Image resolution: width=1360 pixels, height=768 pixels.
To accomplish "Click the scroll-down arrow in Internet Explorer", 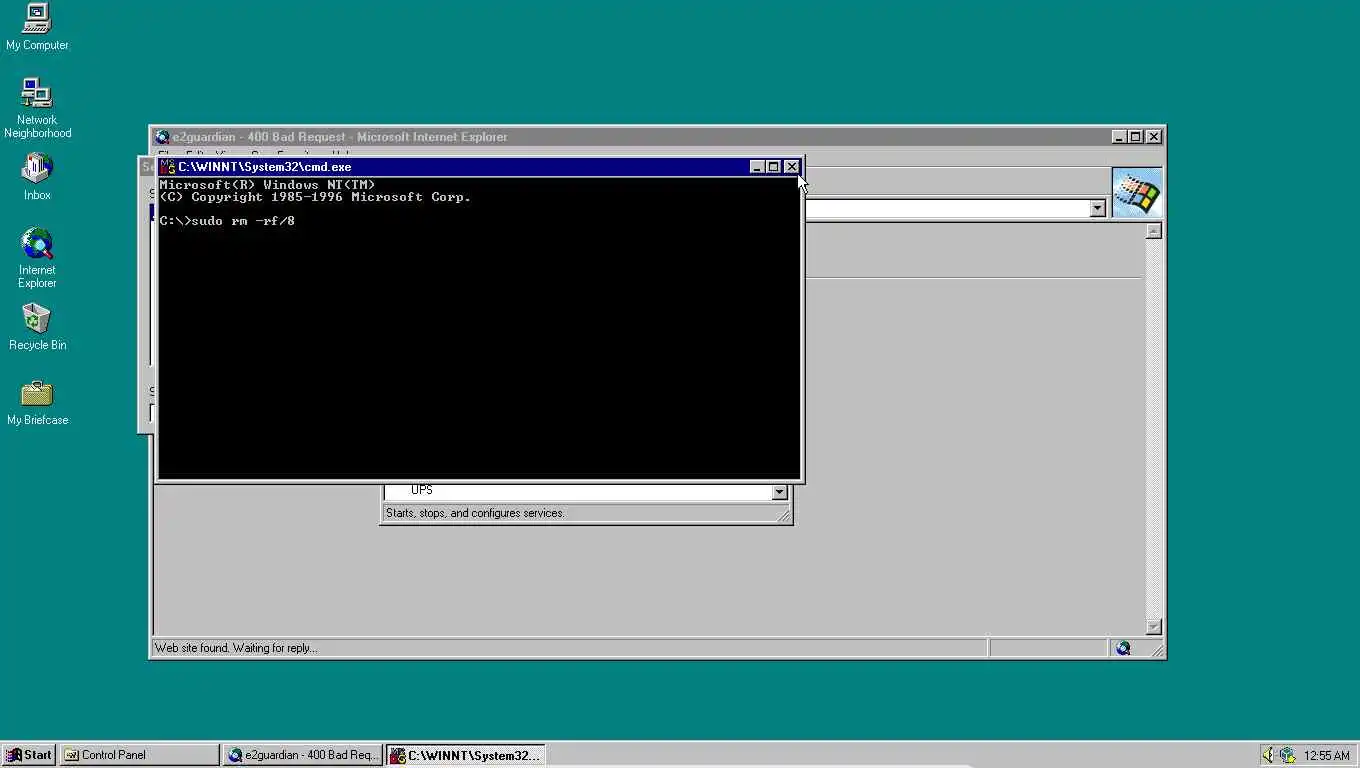I will 1153,627.
